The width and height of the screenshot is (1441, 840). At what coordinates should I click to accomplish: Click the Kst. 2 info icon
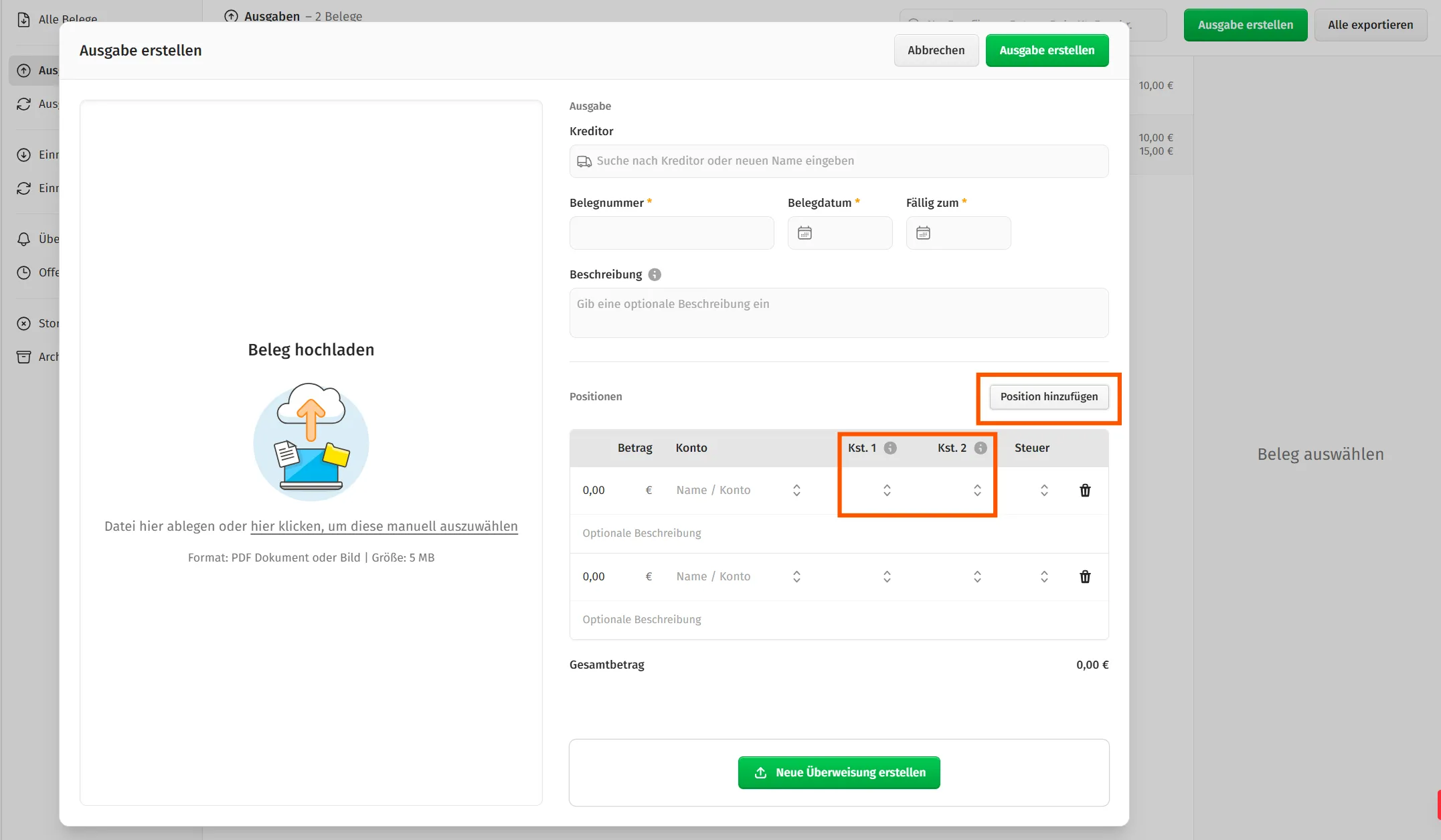pos(981,448)
